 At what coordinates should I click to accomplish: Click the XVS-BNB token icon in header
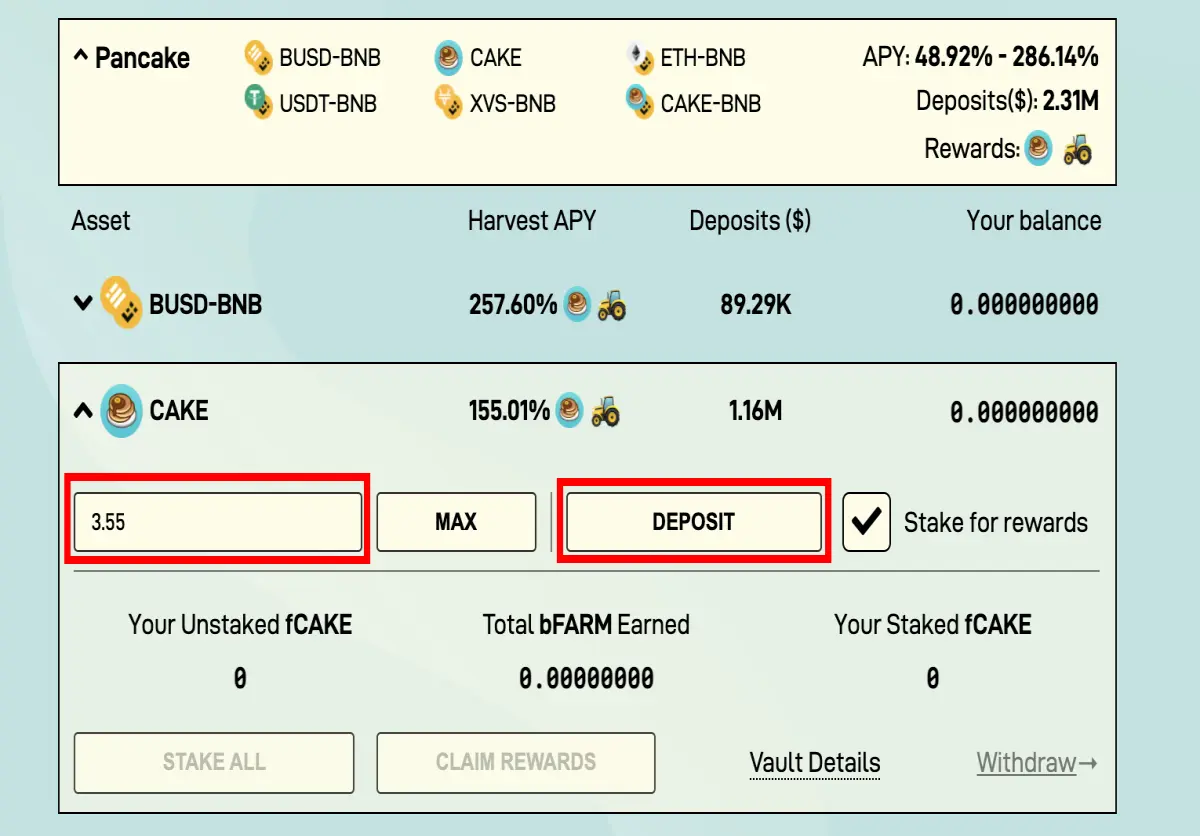point(449,102)
